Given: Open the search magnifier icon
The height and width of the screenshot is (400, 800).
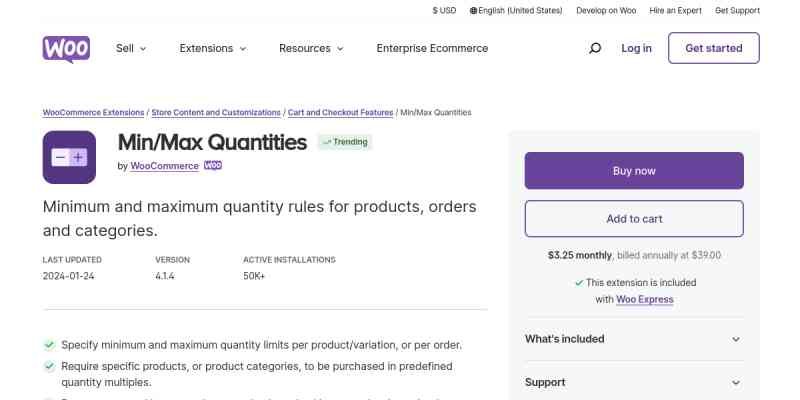Looking at the screenshot, I should (x=595, y=48).
